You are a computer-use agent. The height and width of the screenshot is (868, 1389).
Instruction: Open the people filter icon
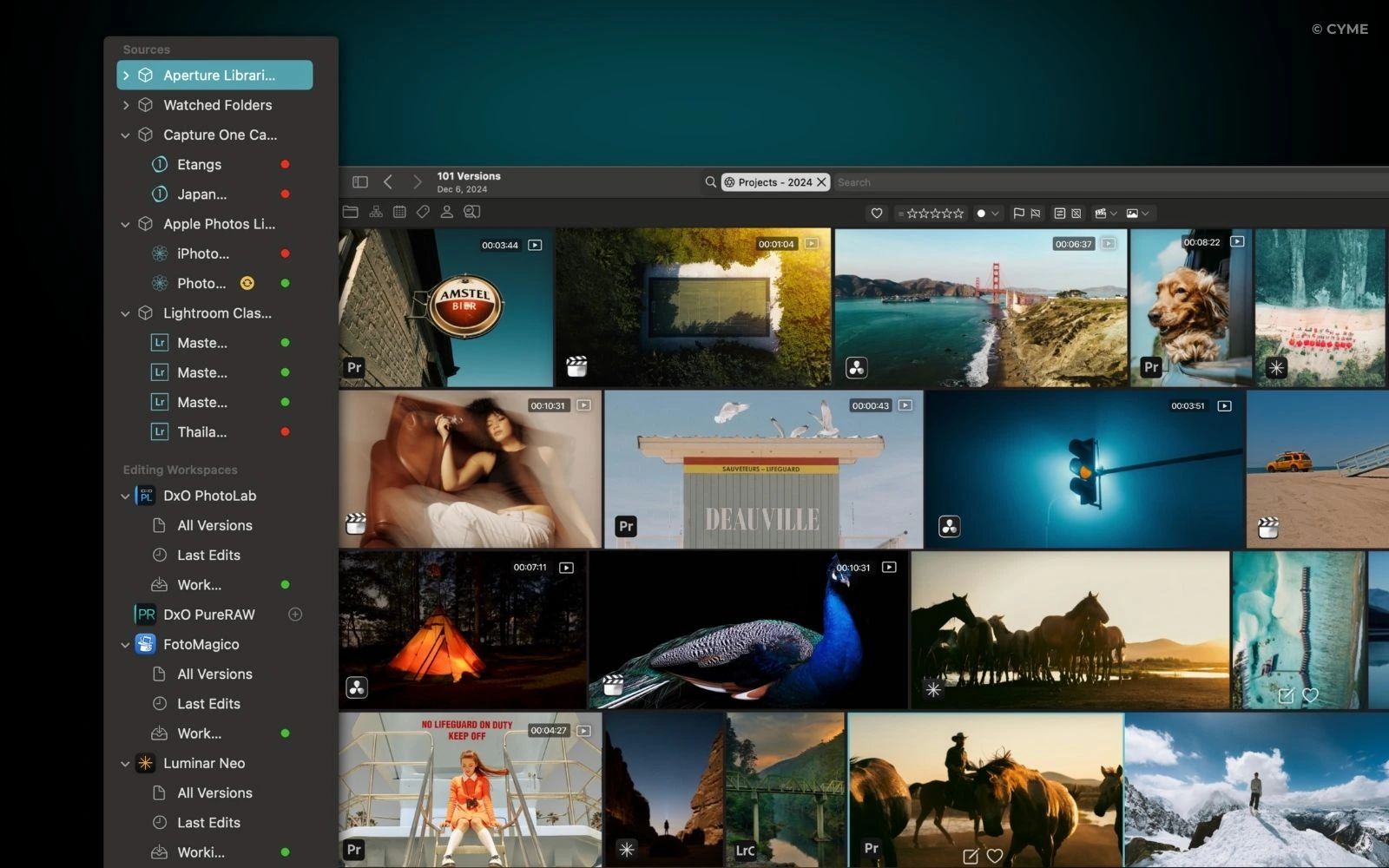click(x=446, y=212)
